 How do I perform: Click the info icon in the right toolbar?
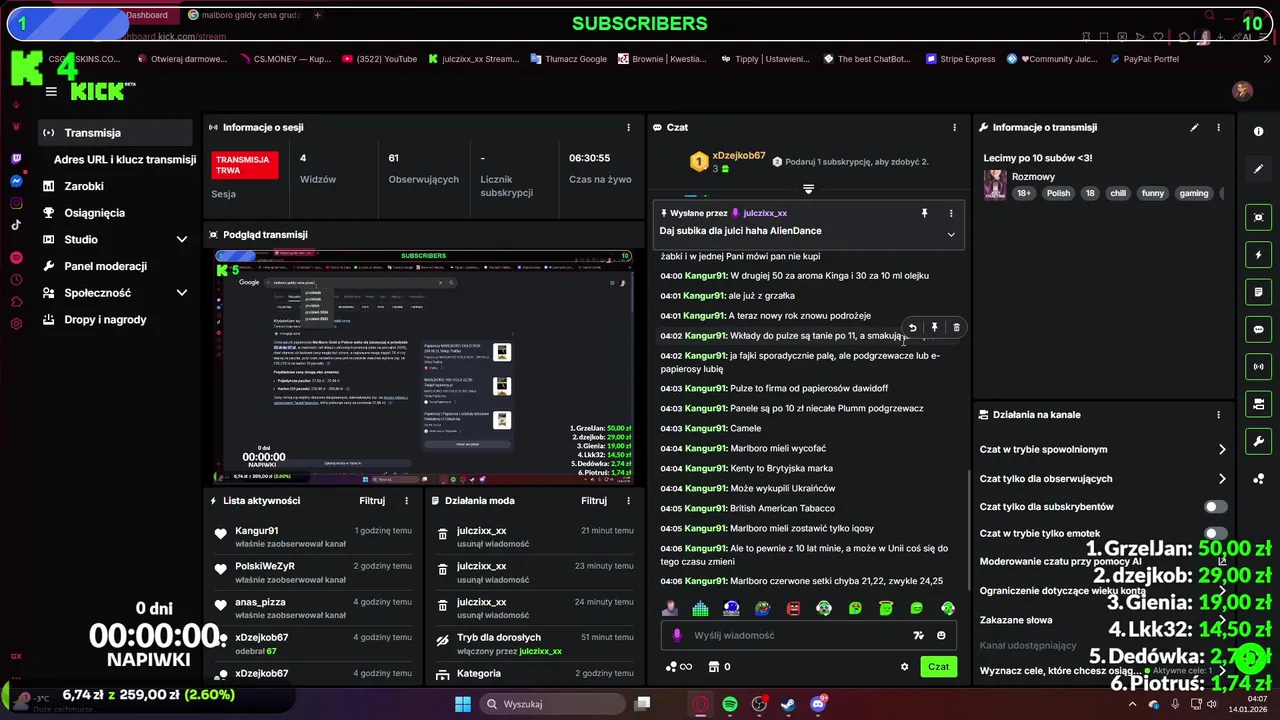(1258, 132)
